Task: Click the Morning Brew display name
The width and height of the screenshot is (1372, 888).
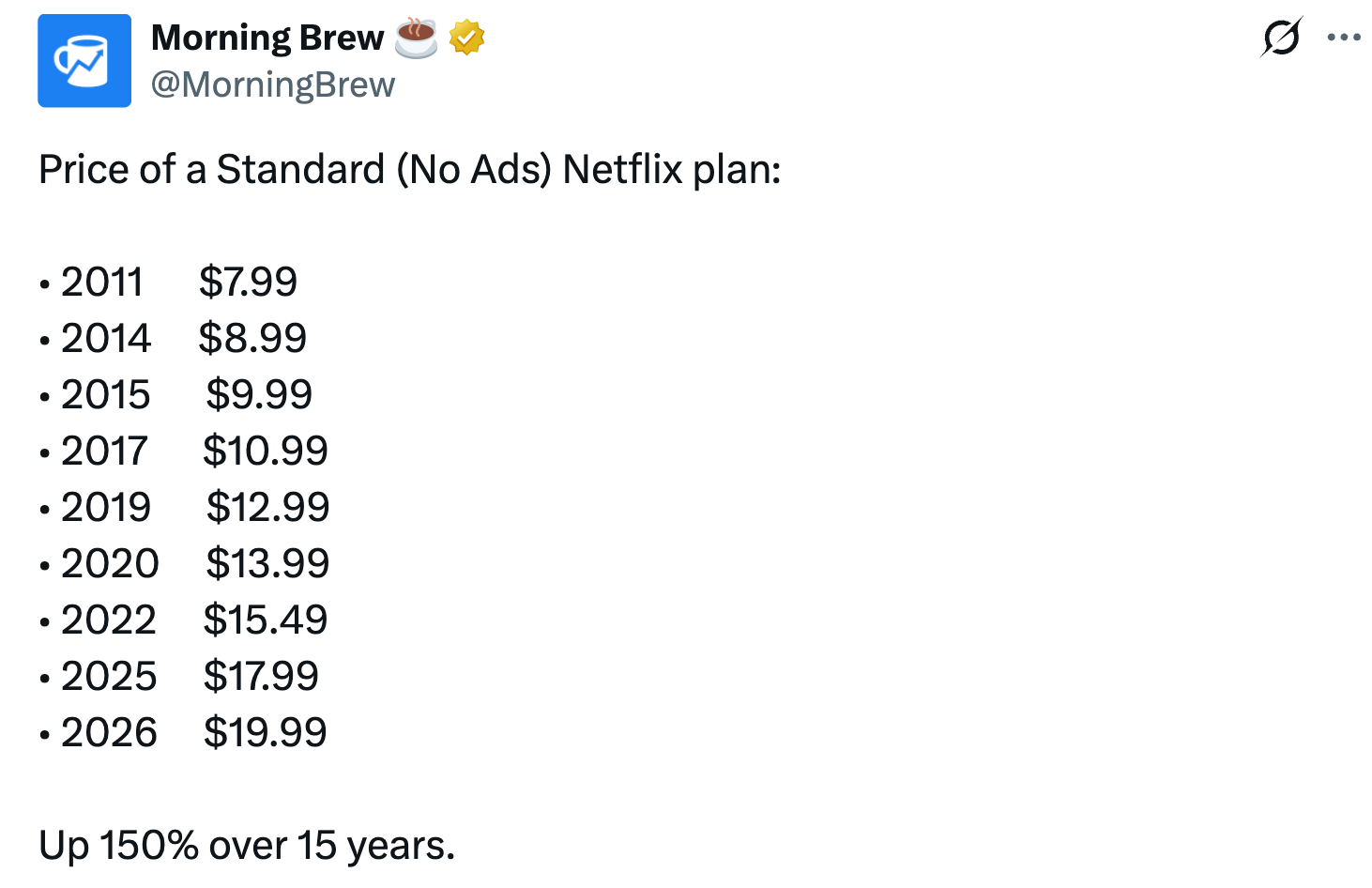Action: pyautogui.click(x=267, y=38)
